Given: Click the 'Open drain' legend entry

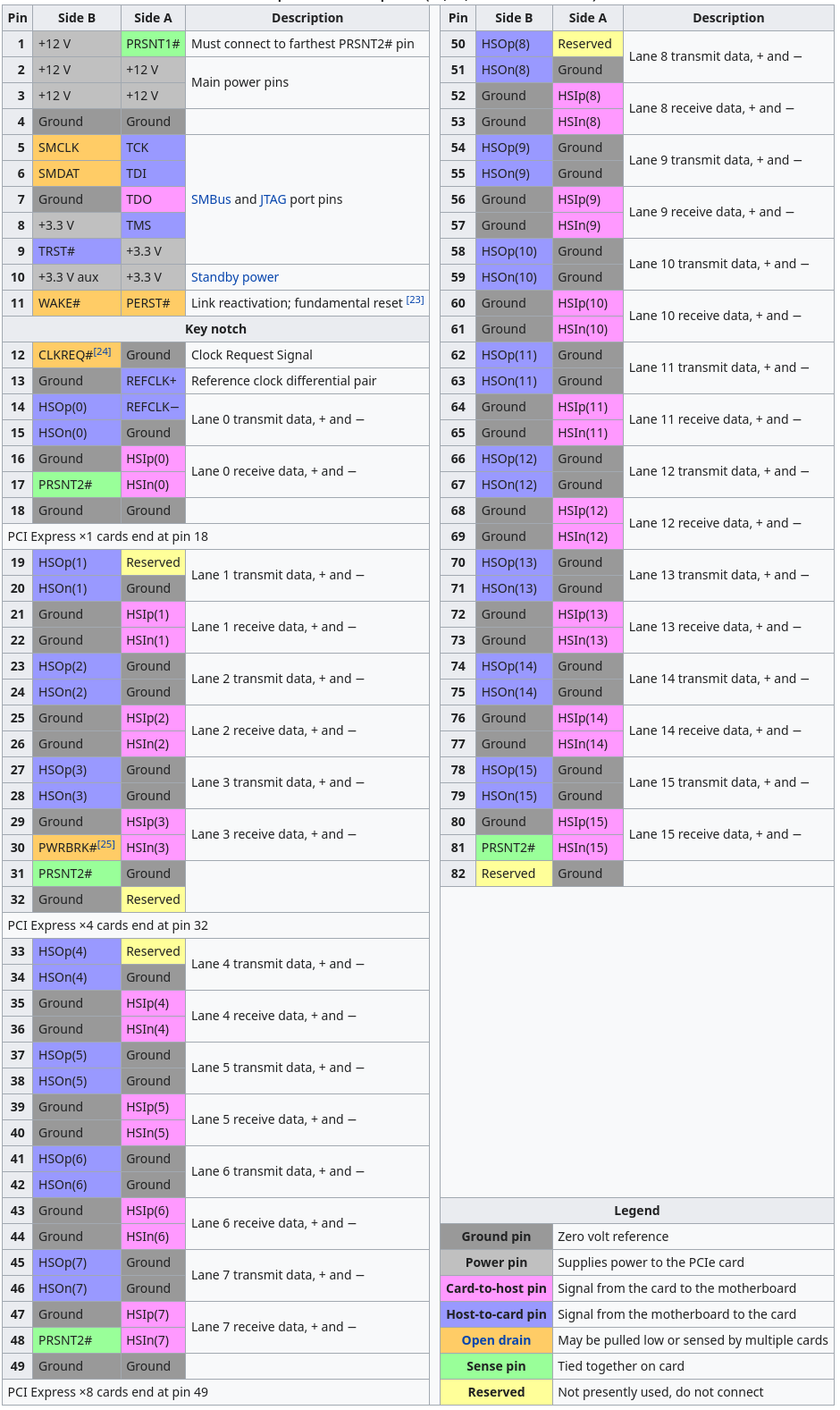Looking at the screenshot, I should click(496, 1340).
